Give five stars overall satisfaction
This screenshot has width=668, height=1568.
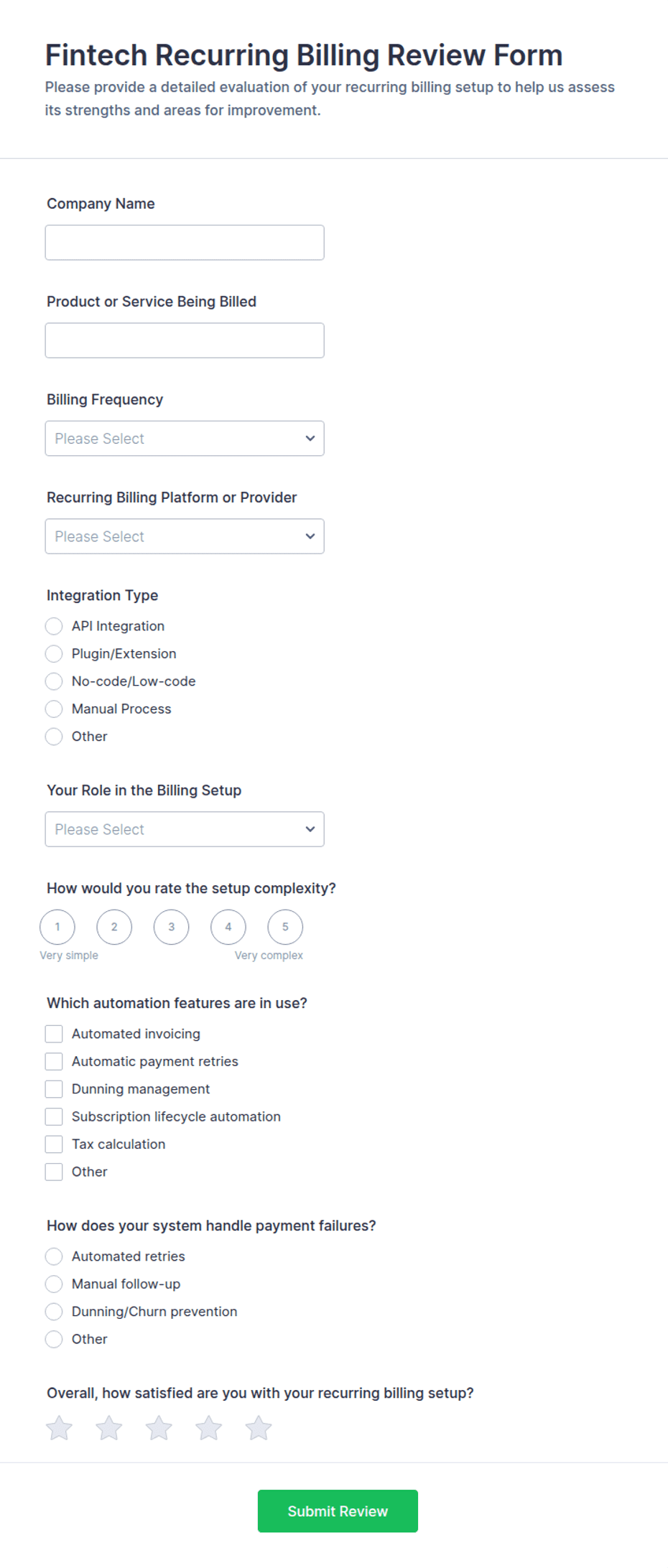pos(259,1428)
